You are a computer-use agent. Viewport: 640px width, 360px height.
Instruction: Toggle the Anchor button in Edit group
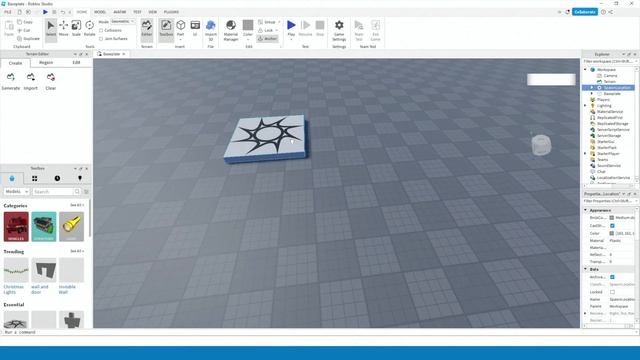(267, 39)
